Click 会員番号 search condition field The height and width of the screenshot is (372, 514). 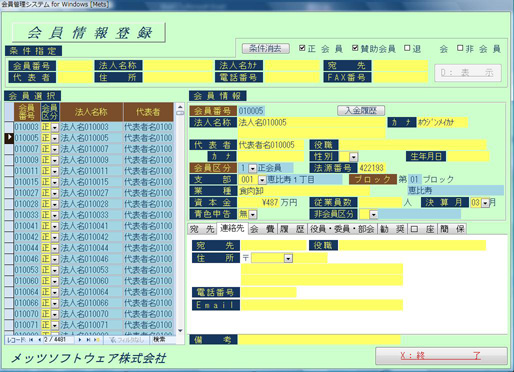[x=75, y=65]
